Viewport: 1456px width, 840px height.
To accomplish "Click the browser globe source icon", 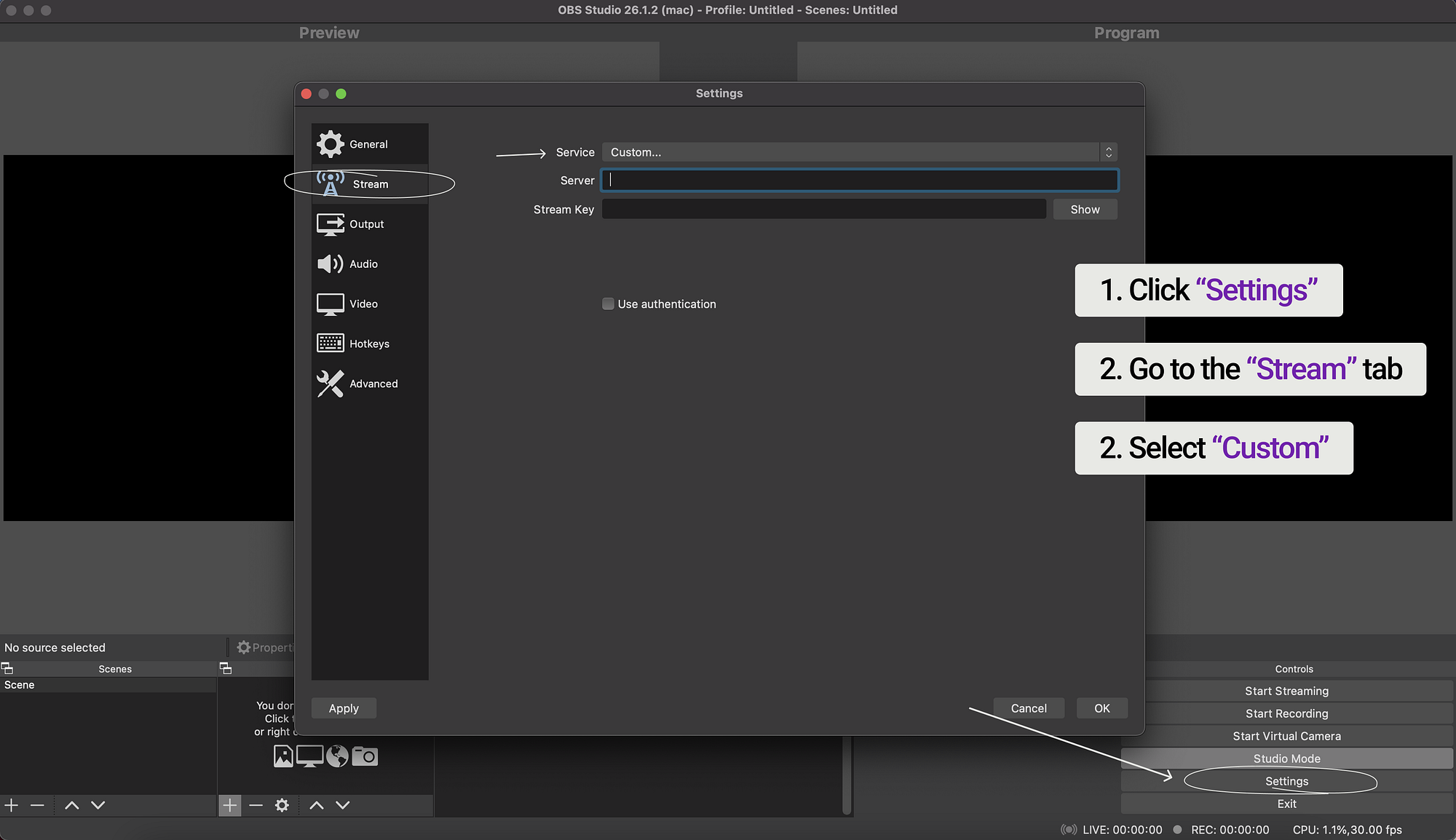I will tap(337, 757).
